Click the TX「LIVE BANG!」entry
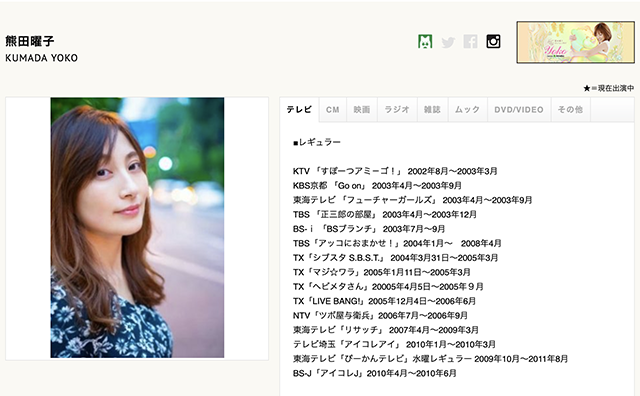This screenshot has height=396, width=640. pyautogui.click(x=384, y=301)
